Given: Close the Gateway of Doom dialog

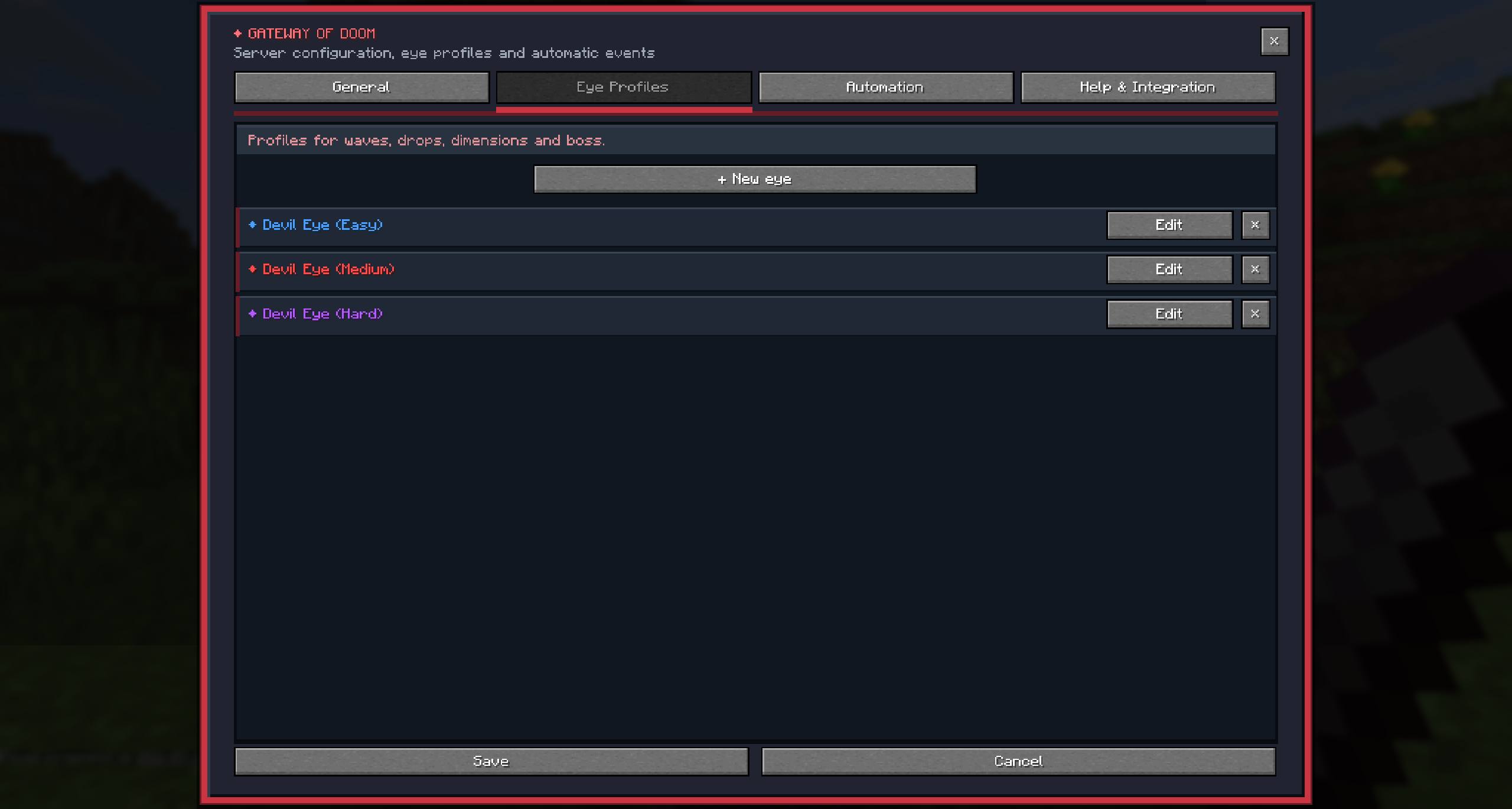Looking at the screenshot, I should (1275, 41).
